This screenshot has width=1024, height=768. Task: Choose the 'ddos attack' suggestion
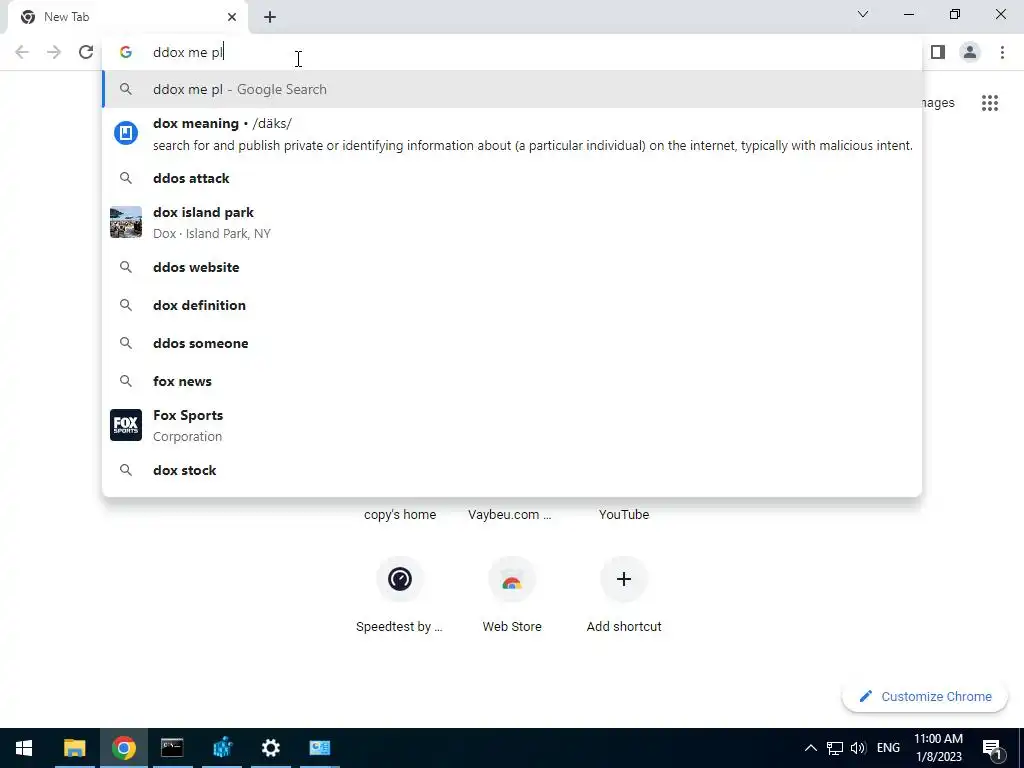(x=512, y=178)
